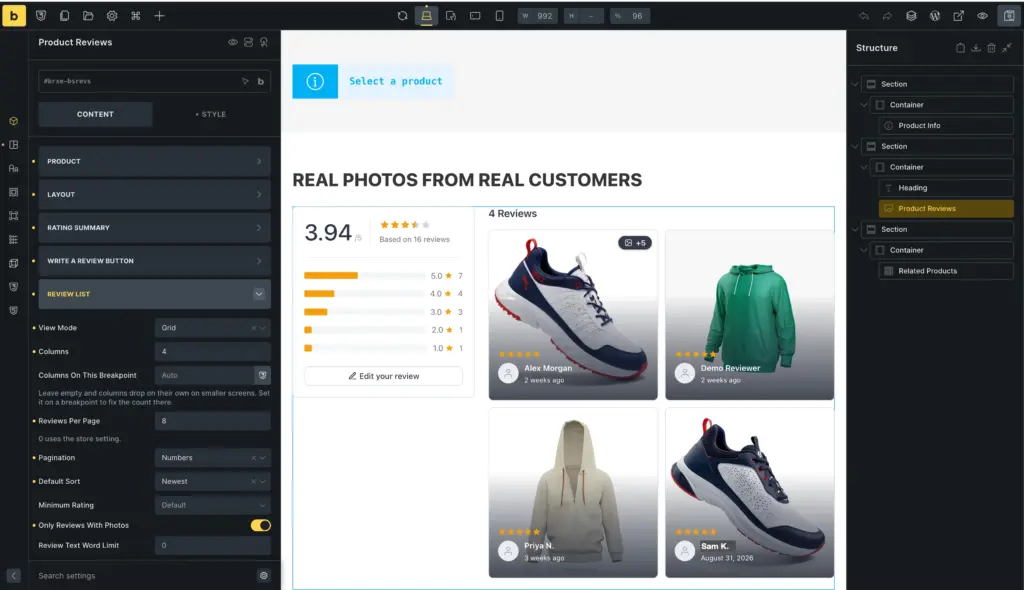1024x590 pixels.
Task: Click Edit your review button
Action: [383, 376]
